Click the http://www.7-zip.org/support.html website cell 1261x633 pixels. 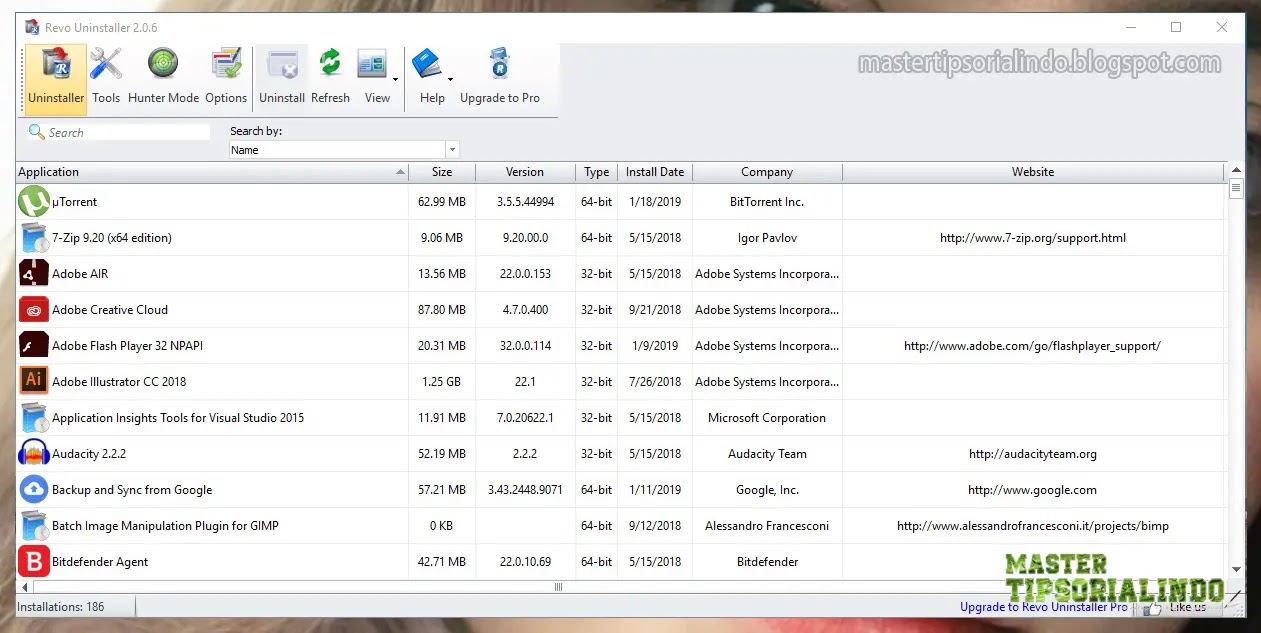(x=1033, y=238)
